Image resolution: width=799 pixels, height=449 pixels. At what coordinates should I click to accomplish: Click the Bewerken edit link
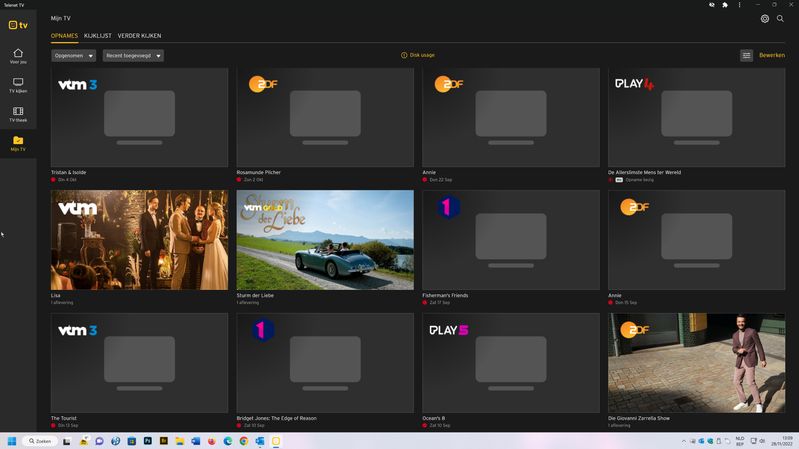pyautogui.click(x=772, y=56)
